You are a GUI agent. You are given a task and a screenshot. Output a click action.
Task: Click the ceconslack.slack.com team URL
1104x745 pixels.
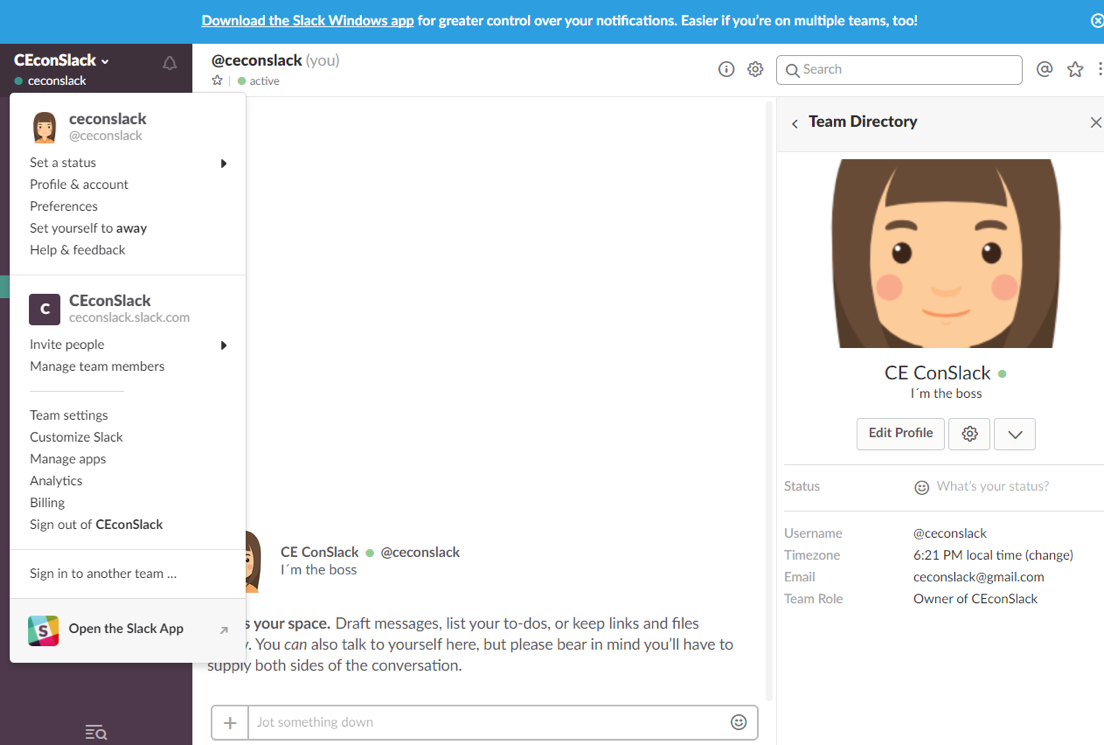[130, 318]
